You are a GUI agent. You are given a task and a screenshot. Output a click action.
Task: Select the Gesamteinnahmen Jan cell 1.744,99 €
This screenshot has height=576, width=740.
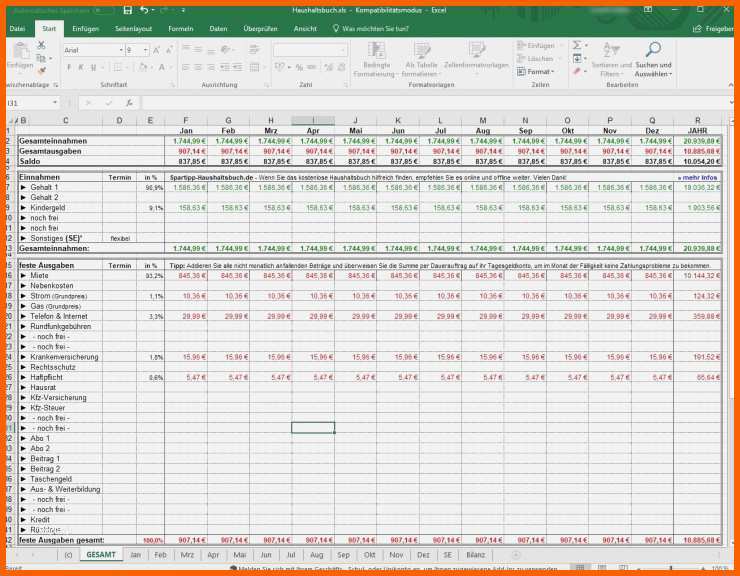point(186,141)
